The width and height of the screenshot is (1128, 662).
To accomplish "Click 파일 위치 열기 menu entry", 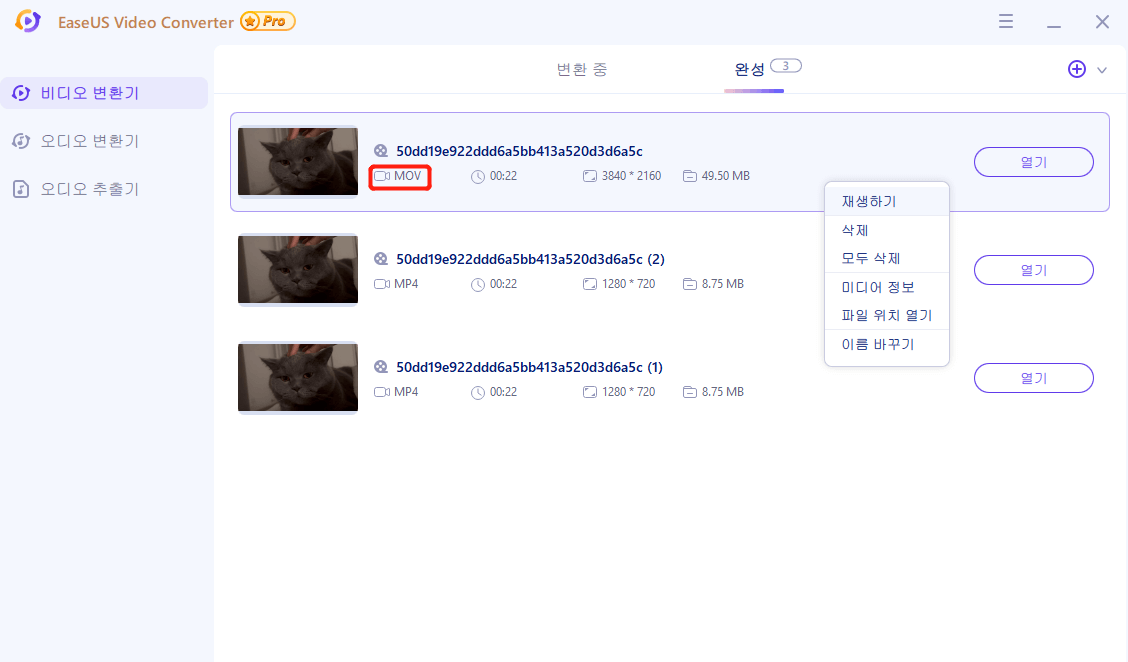I will pyautogui.click(x=885, y=315).
